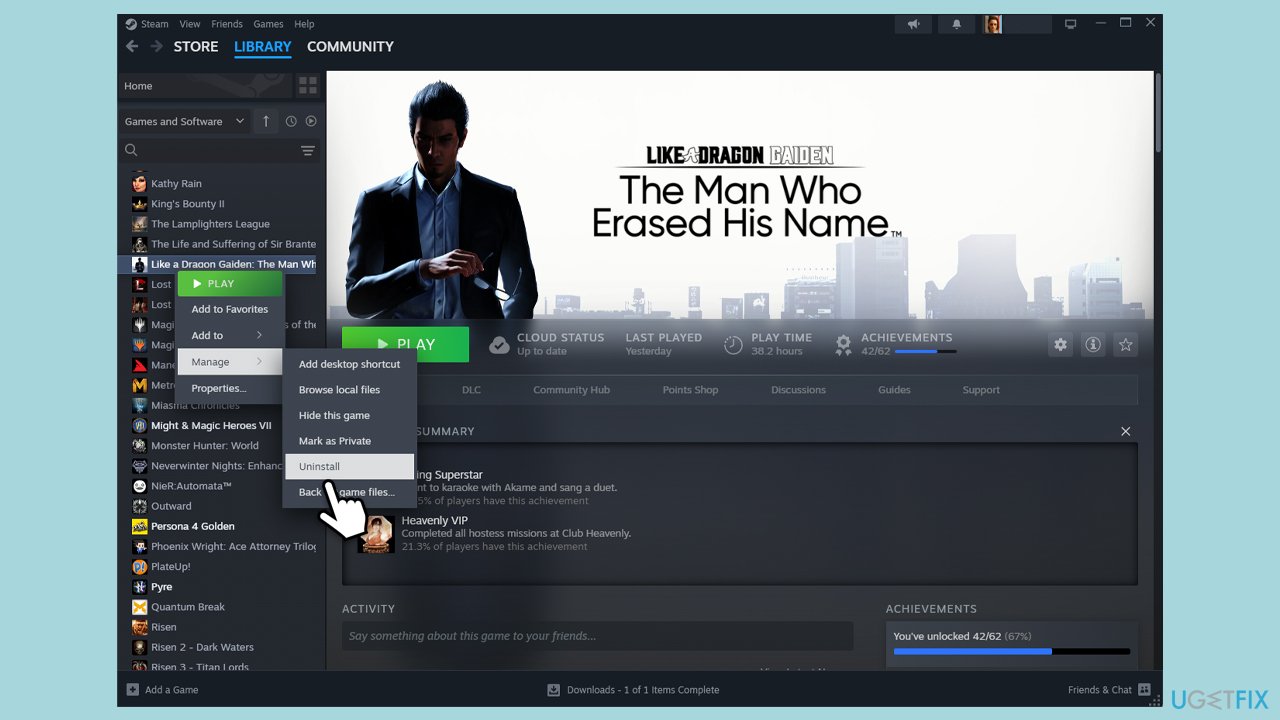
Task: Choose Browse local files
Action: point(349,390)
